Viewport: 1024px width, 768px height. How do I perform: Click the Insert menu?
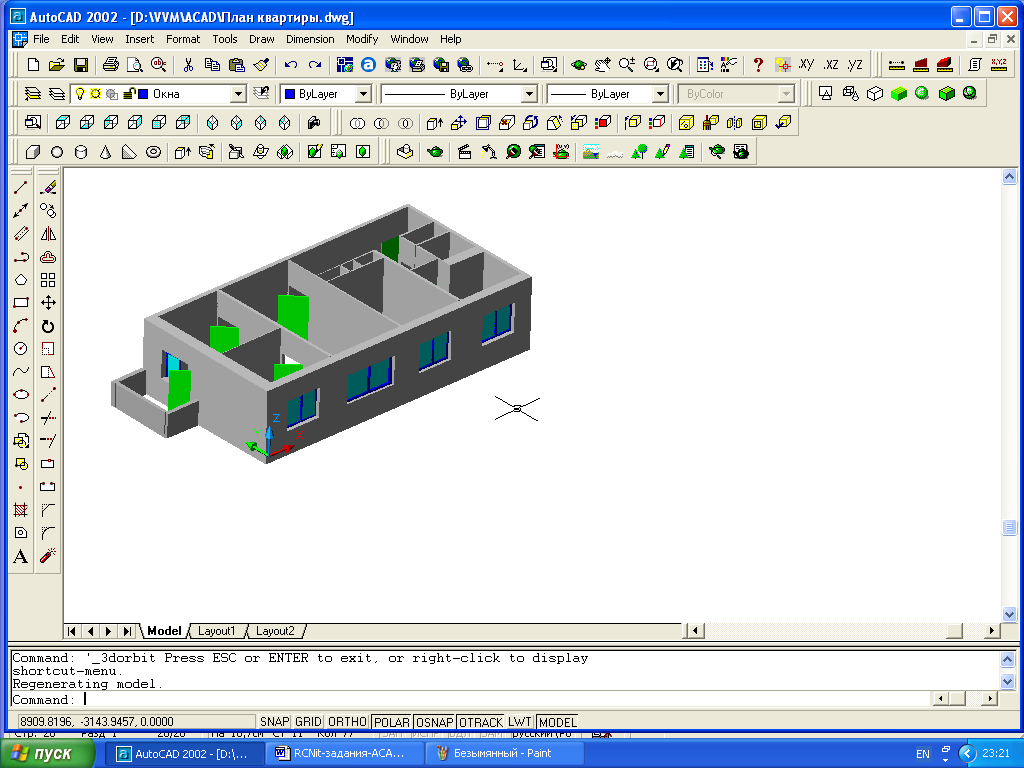point(140,39)
